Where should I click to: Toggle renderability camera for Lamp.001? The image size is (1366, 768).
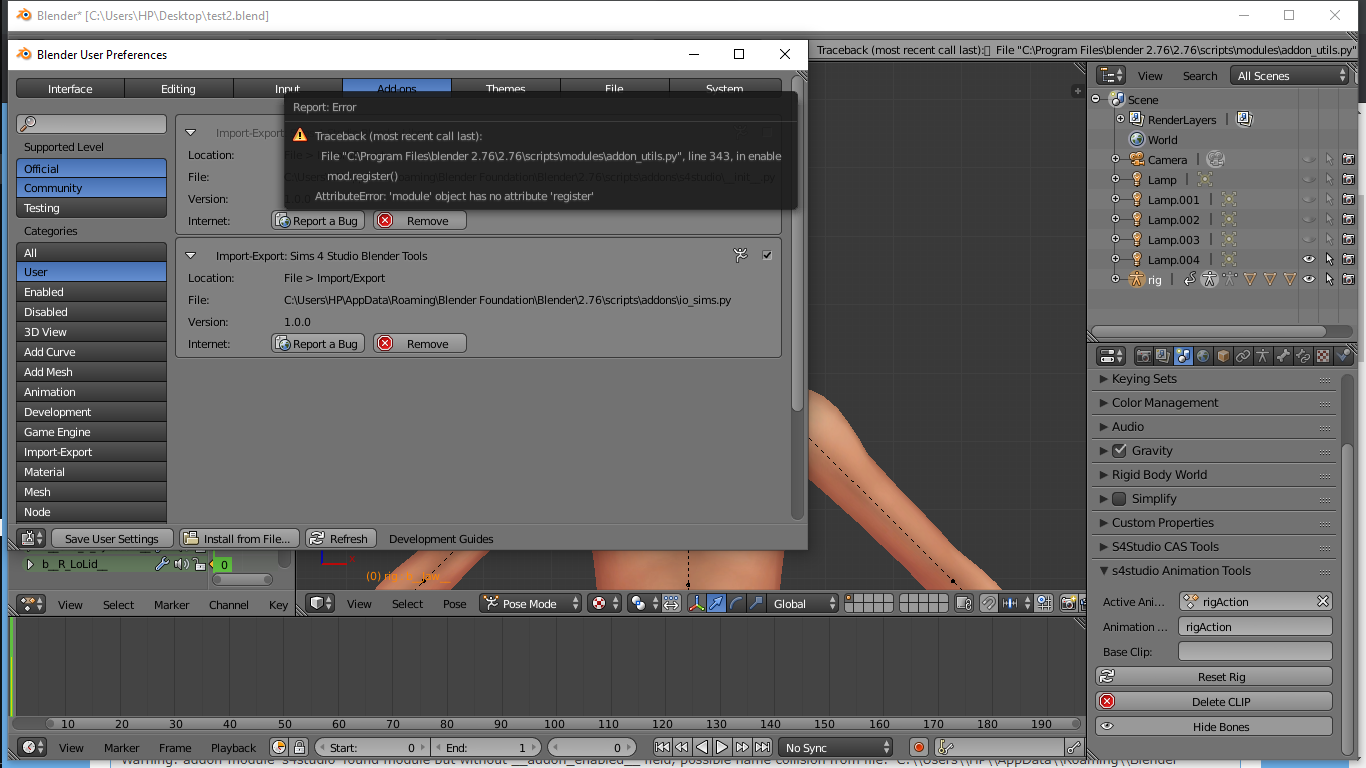[1348, 200]
